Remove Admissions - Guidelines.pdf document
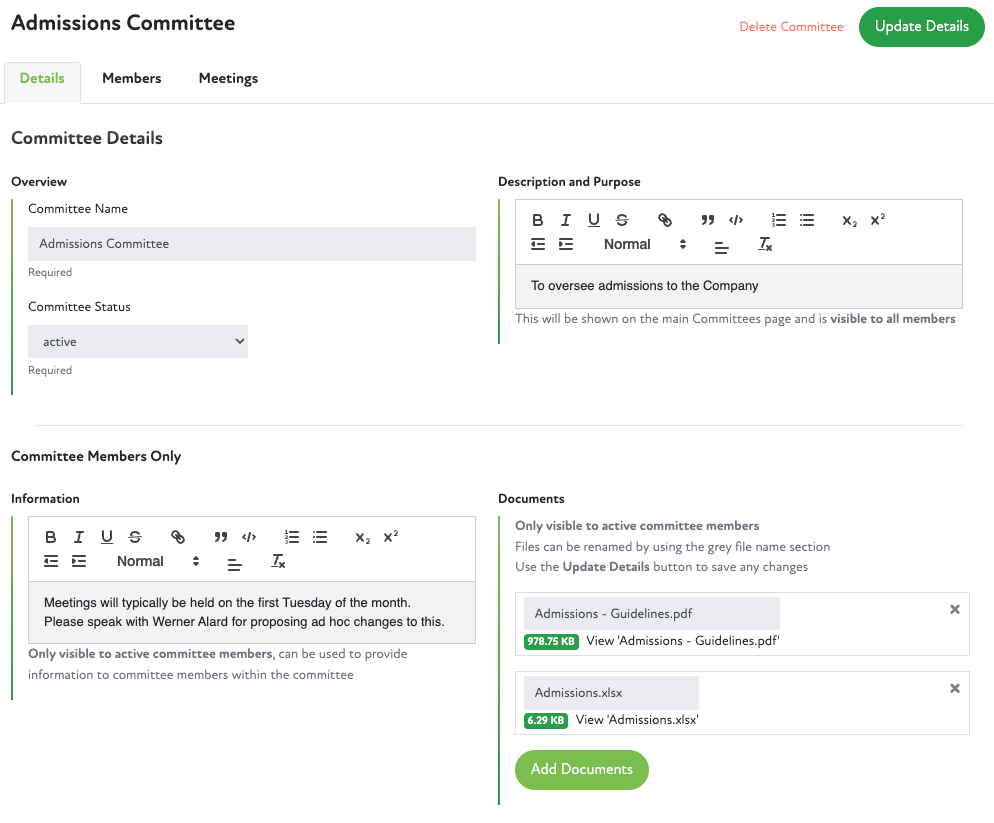 955,609
